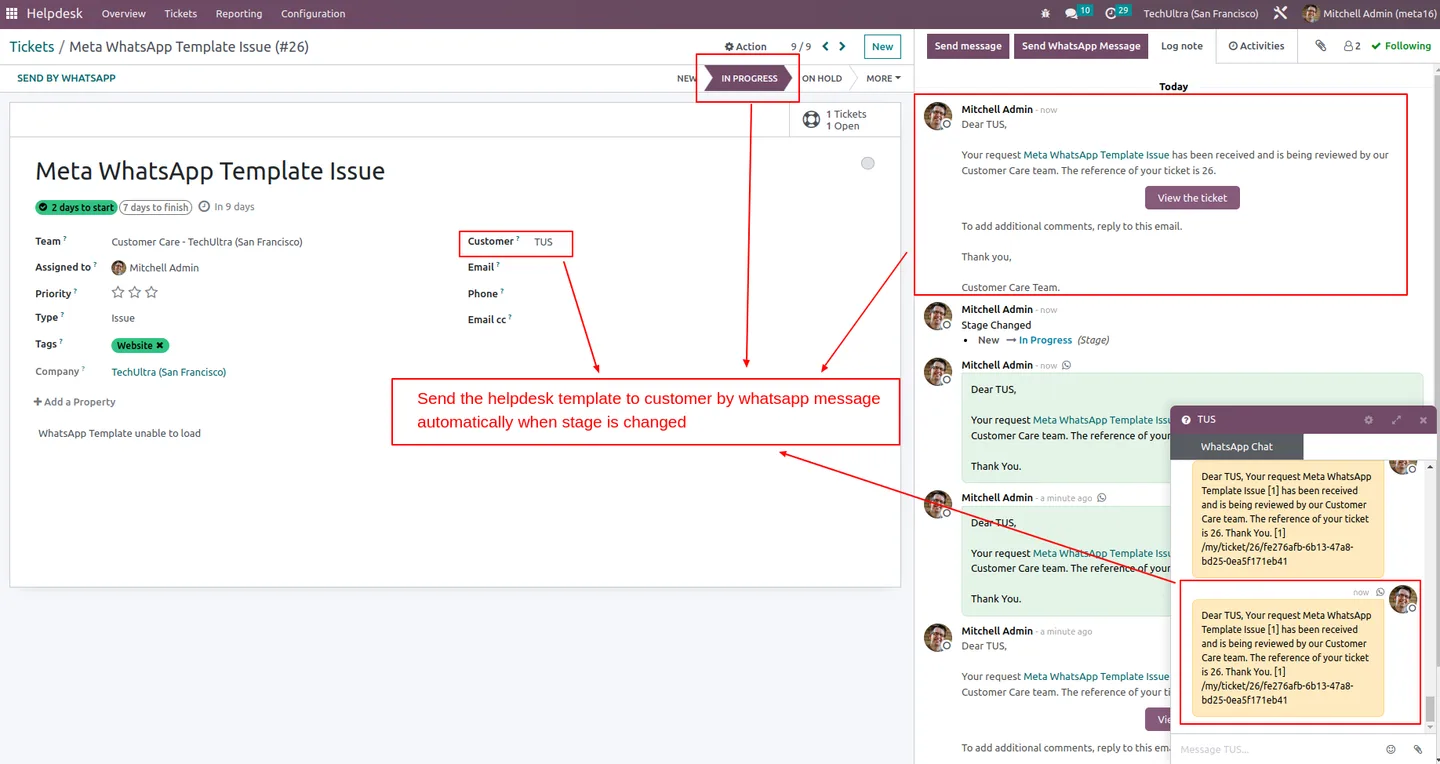Expand the MORE stages dropdown

point(883,78)
